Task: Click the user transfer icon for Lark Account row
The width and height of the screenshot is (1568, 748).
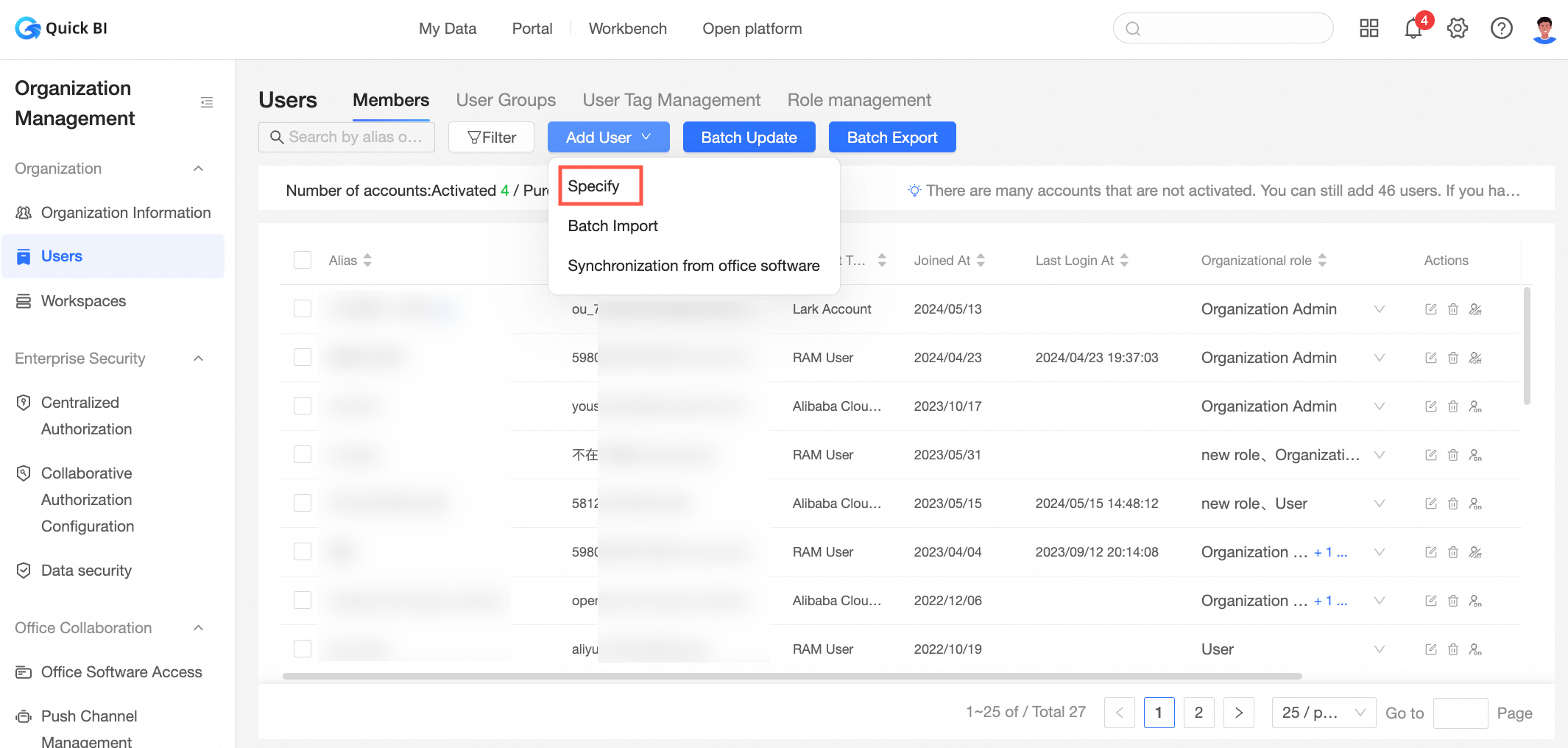Action: tap(1475, 309)
